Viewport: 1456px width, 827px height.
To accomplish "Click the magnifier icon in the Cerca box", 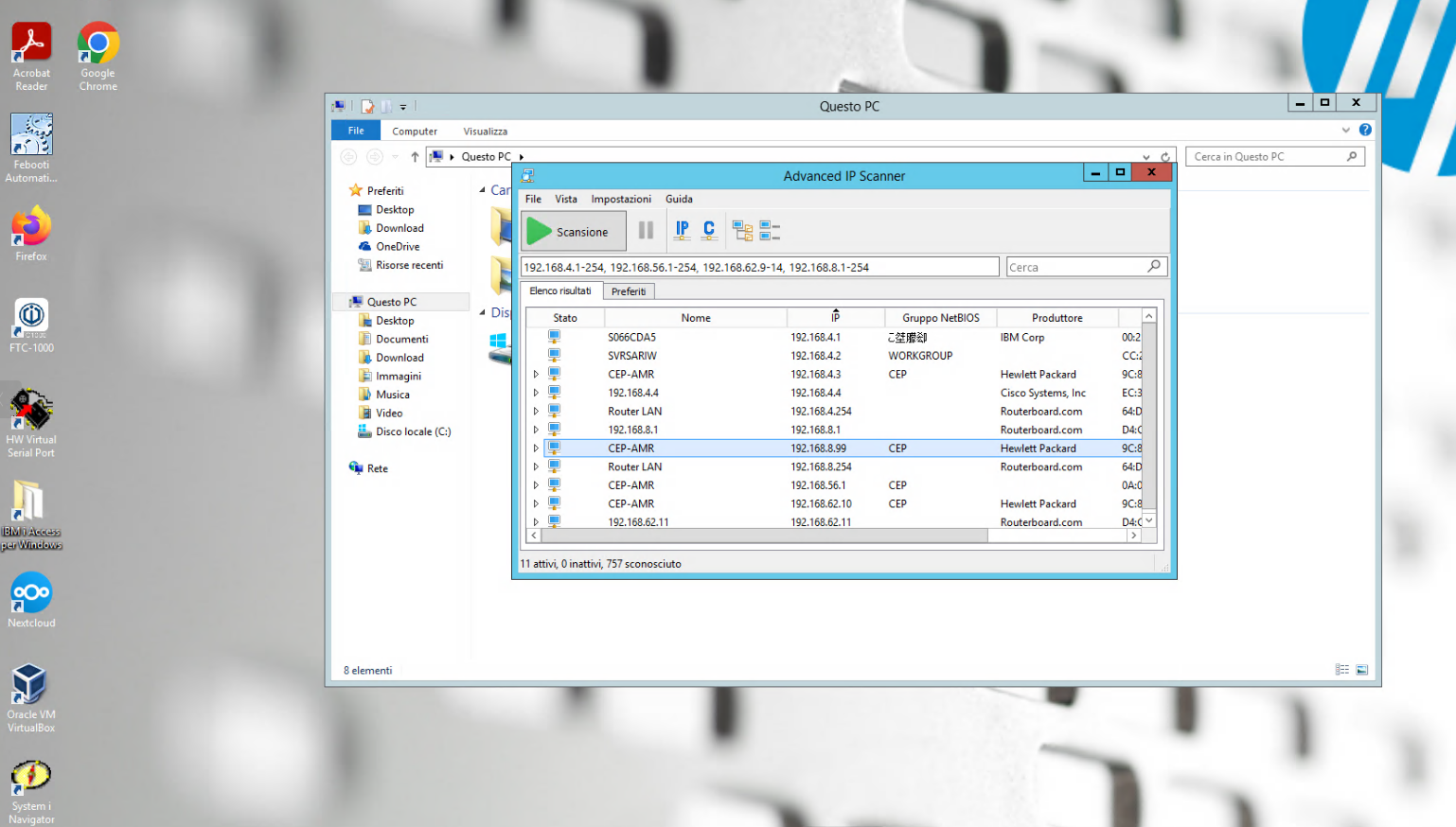I will 1154,267.
